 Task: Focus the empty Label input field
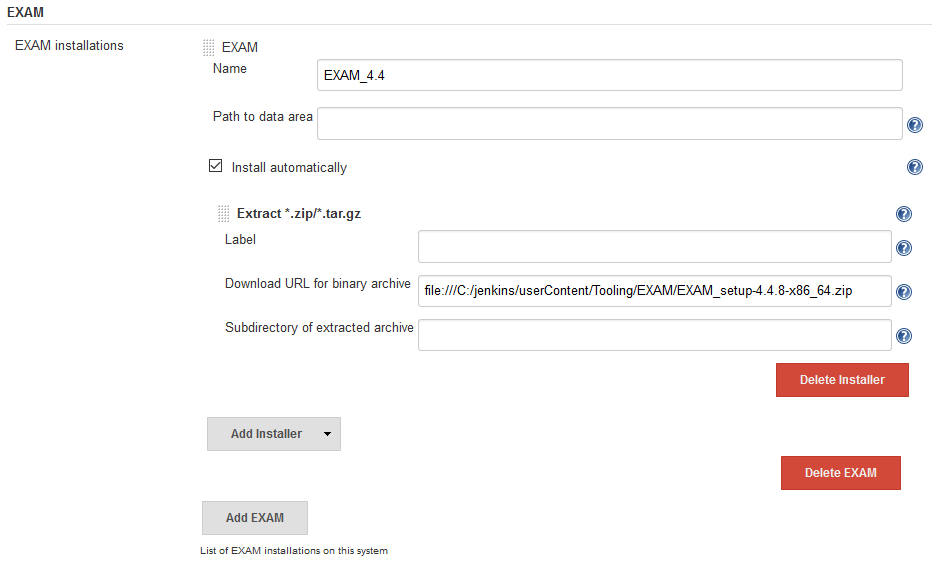tap(655, 247)
